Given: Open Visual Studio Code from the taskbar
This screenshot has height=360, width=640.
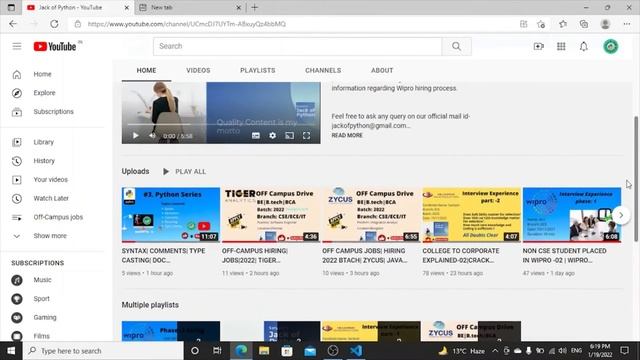Looking at the screenshot, I should 356,351.
